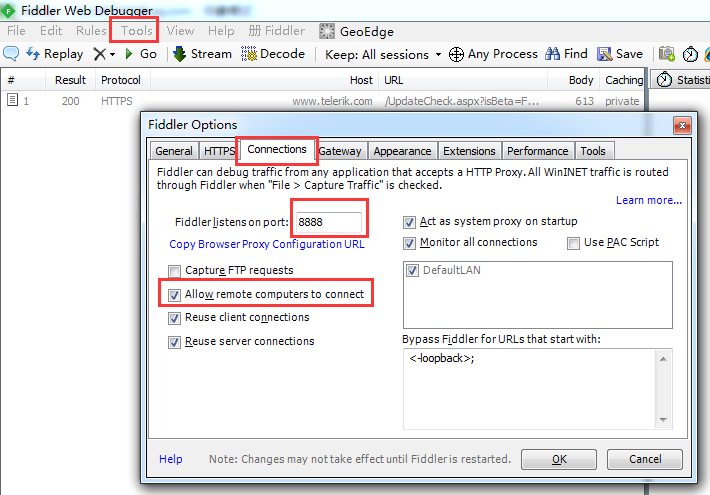
Task: Toggle Act as system proxy on startup
Action: point(409,222)
